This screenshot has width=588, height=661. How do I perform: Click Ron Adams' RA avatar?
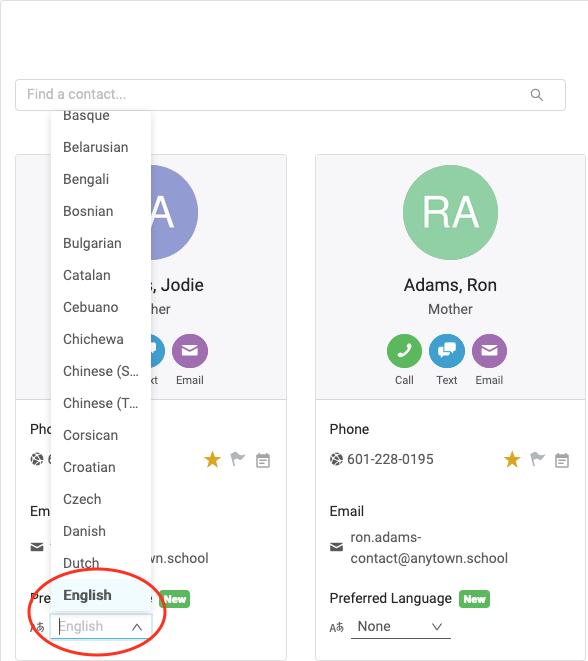pyautogui.click(x=450, y=212)
